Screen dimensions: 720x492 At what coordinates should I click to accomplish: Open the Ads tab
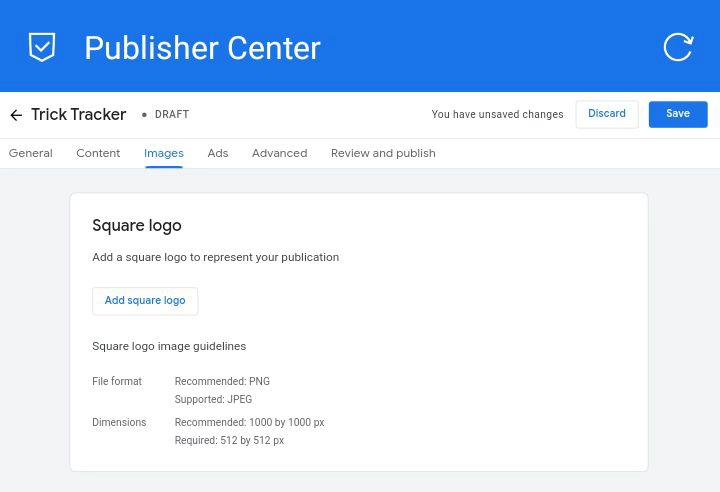click(x=218, y=153)
